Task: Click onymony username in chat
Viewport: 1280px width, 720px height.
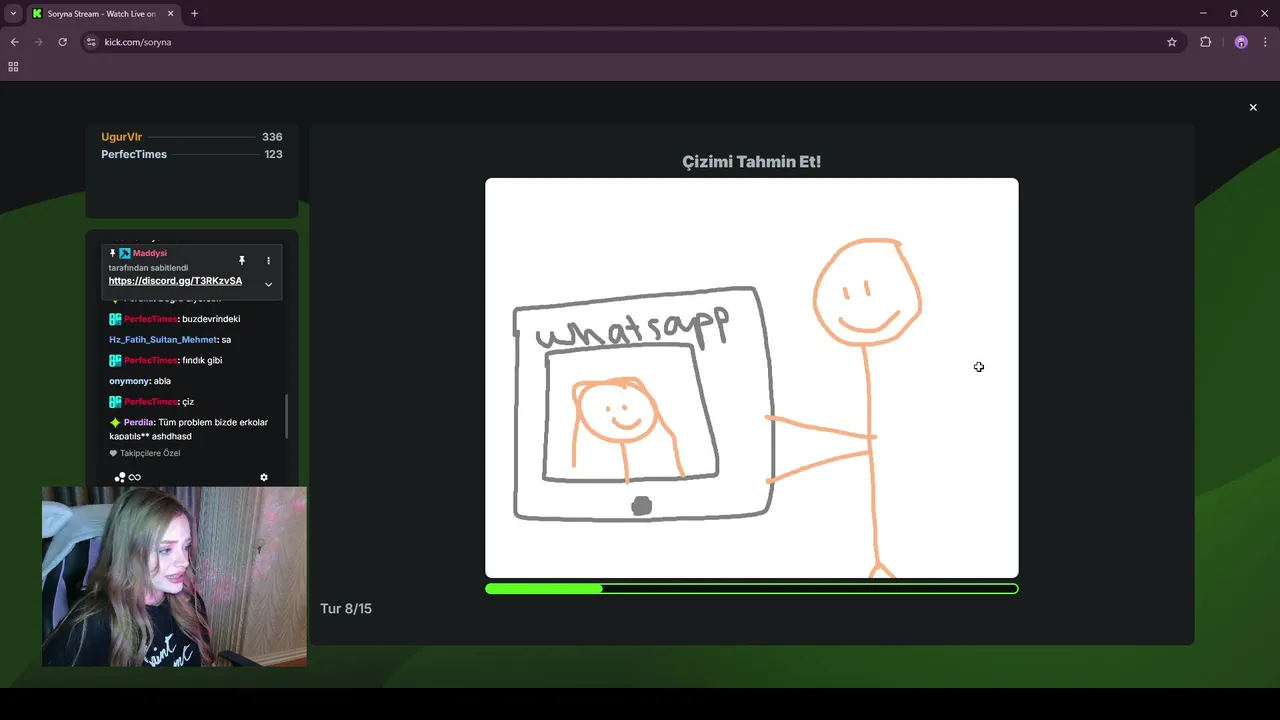Action: [x=129, y=381]
